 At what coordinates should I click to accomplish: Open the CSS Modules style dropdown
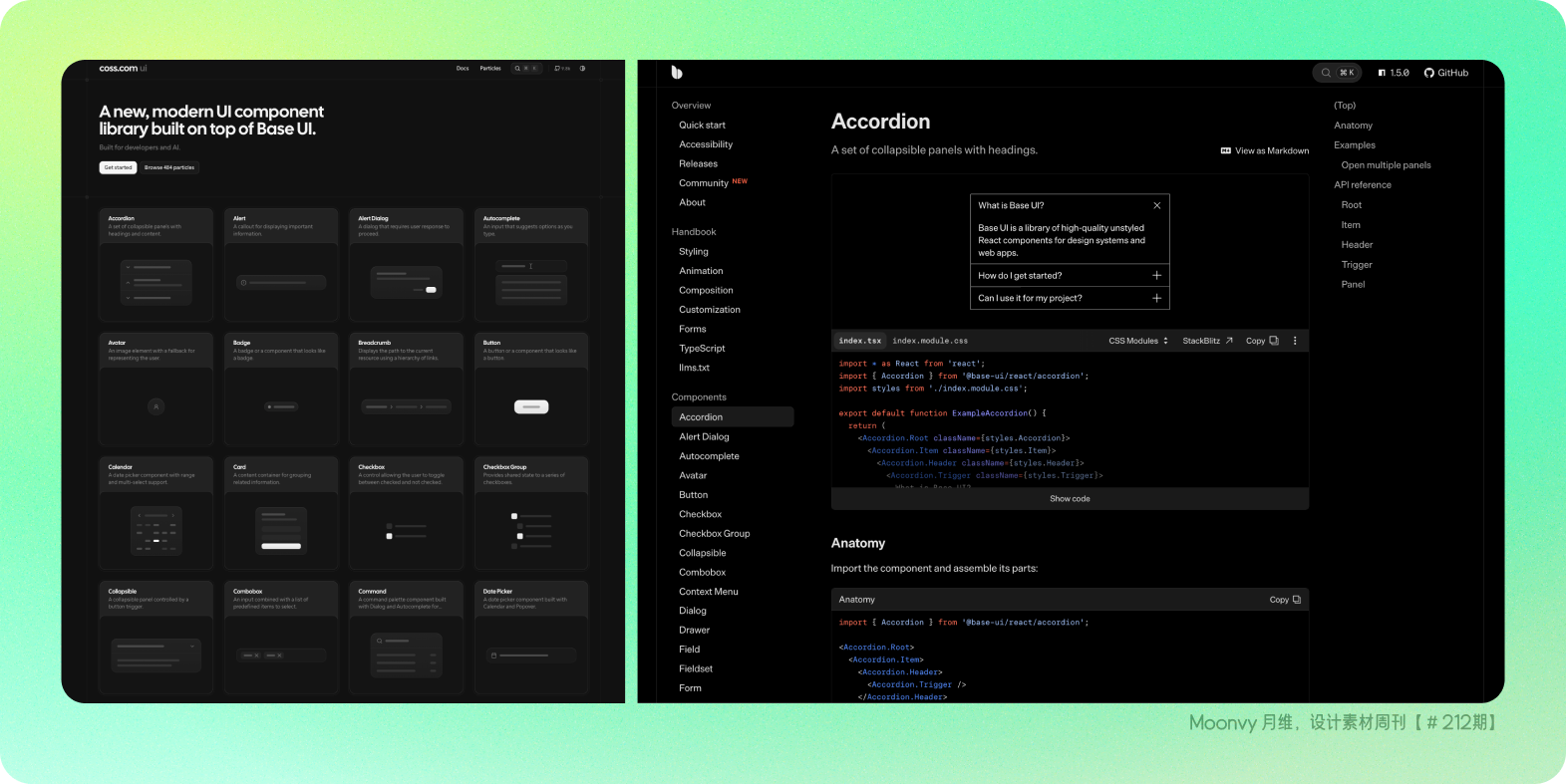pyautogui.click(x=1138, y=341)
